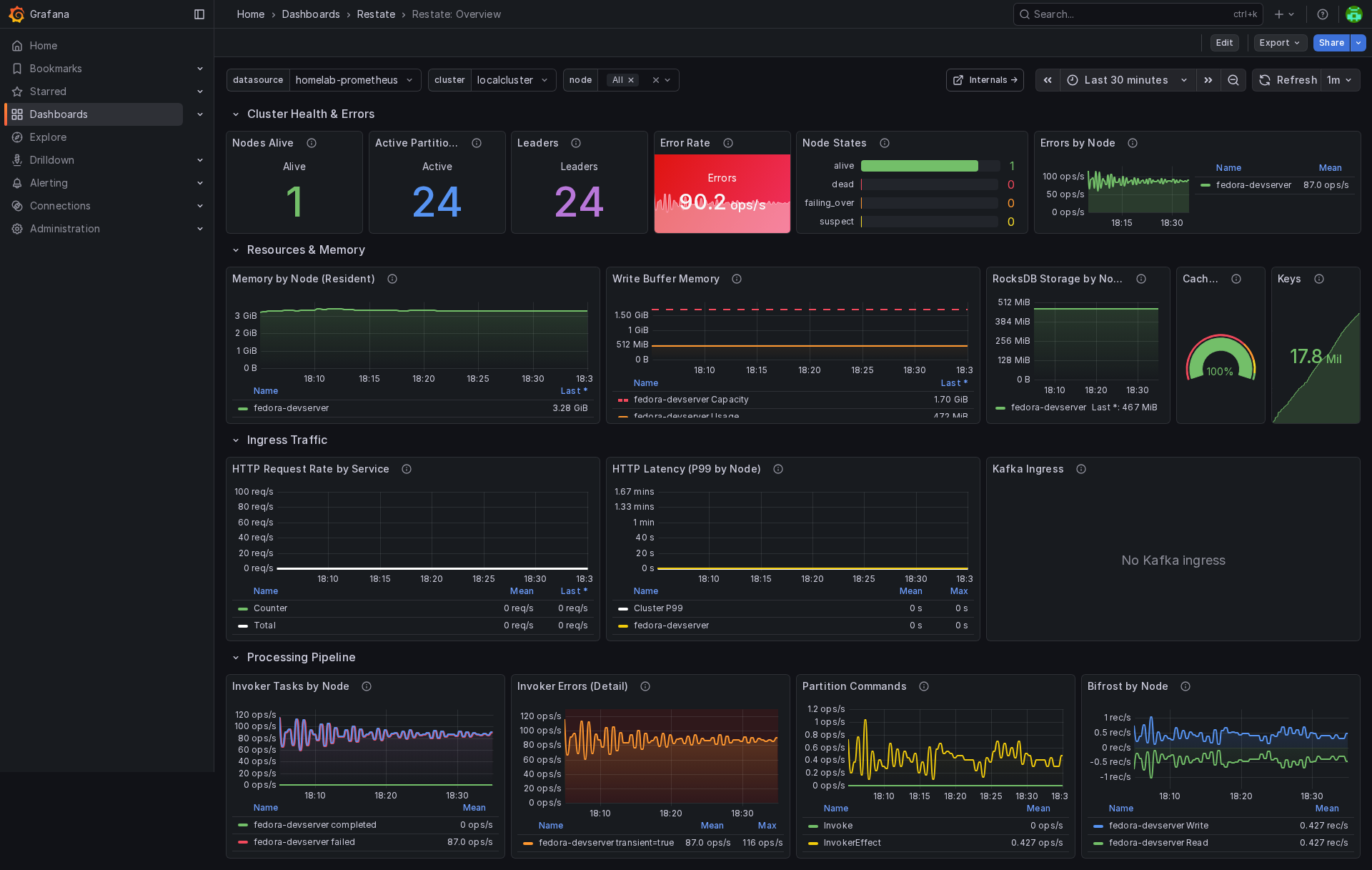The height and width of the screenshot is (870, 1372).
Task: Go to Dashboards via breadcrumb
Action: tap(311, 14)
